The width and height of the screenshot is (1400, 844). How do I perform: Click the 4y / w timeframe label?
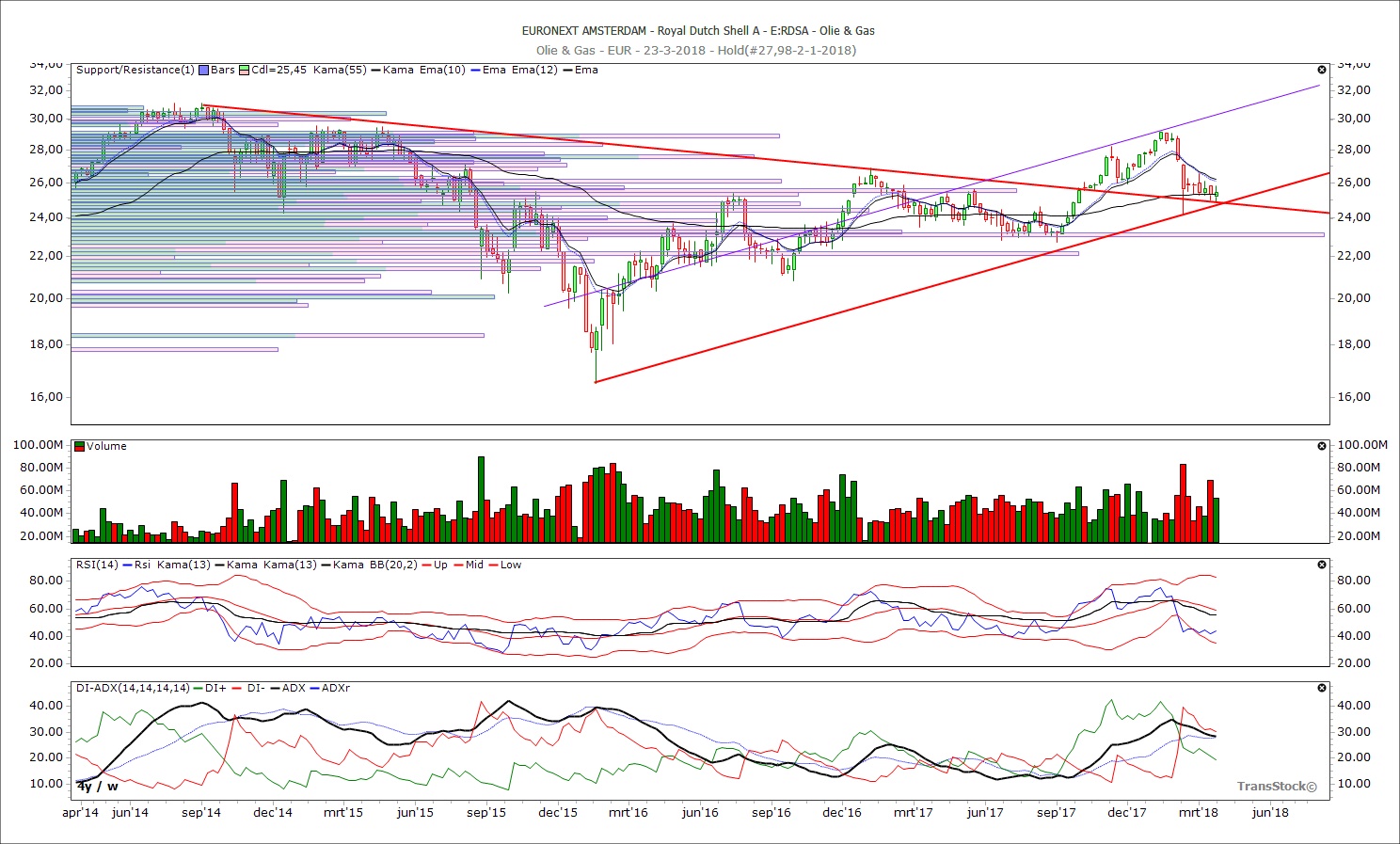coord(98,786)
